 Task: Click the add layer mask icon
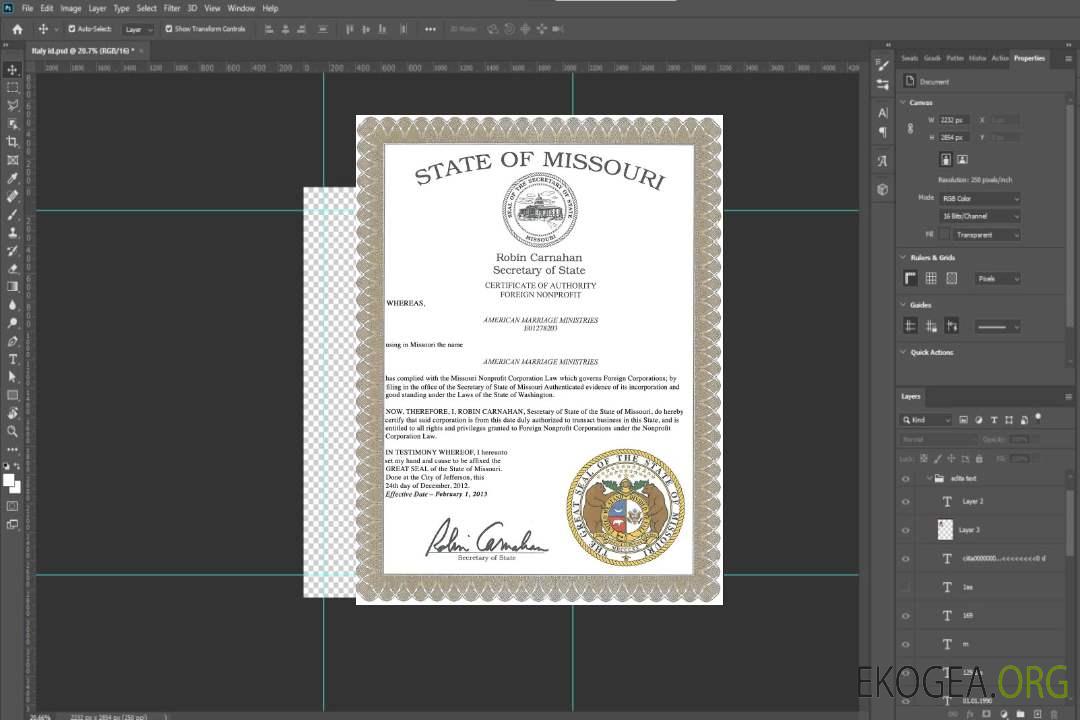coord(986,714)
